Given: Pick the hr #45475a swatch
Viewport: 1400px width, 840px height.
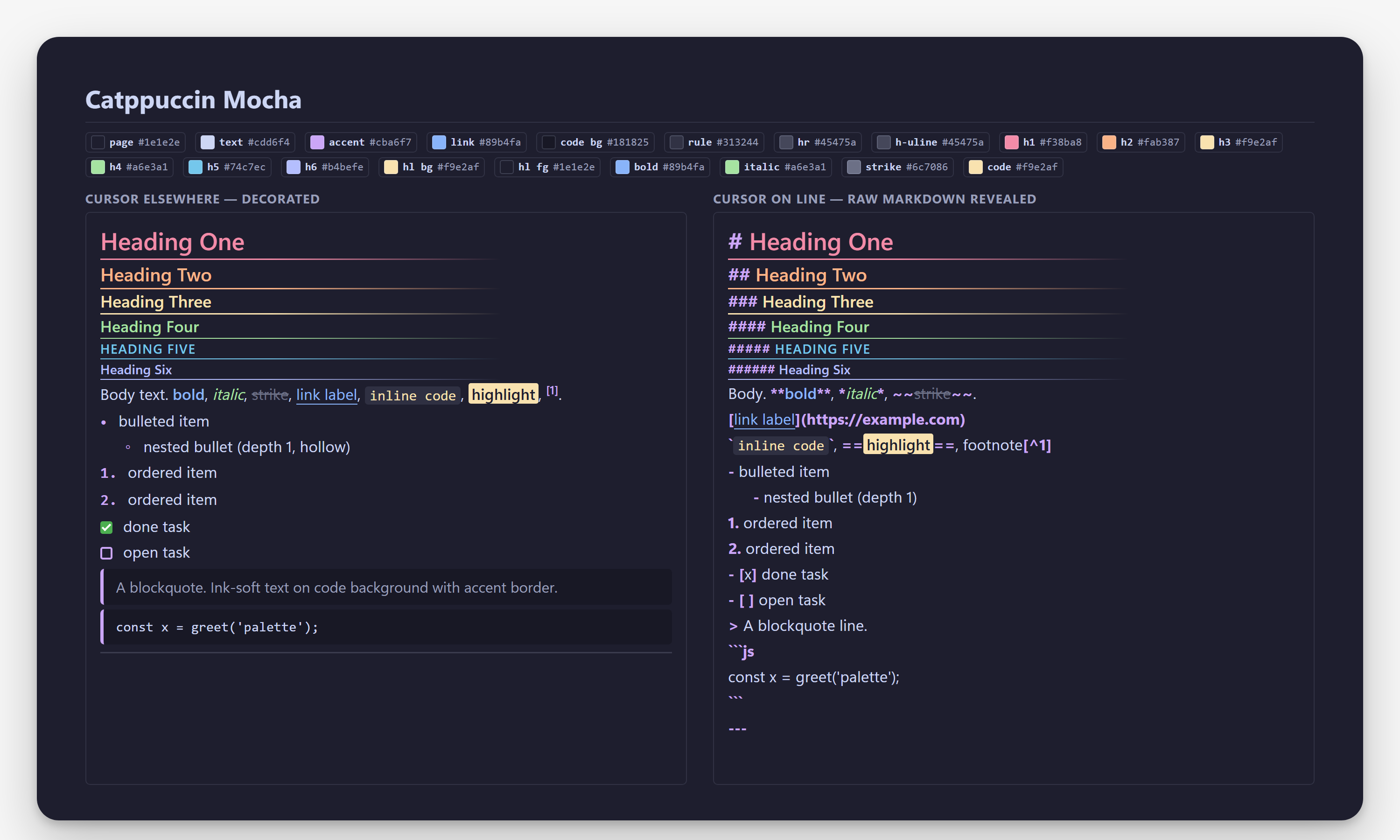Looking at the screenshot, I should [x=818, y=142].
